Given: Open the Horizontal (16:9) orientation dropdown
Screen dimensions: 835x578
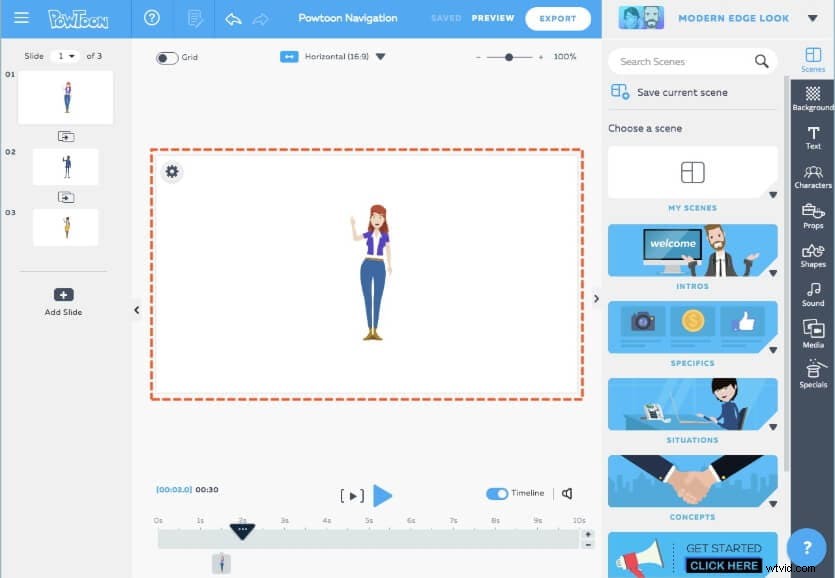Looking at the screenshot, I should coord(381,57).
